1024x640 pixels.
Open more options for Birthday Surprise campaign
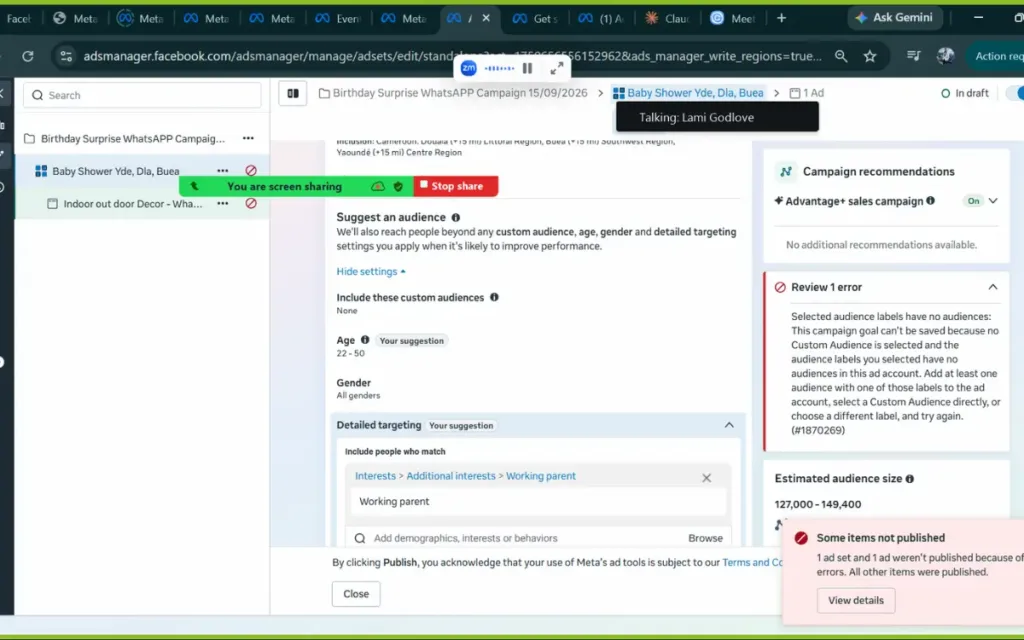click(x=248, y=138)
